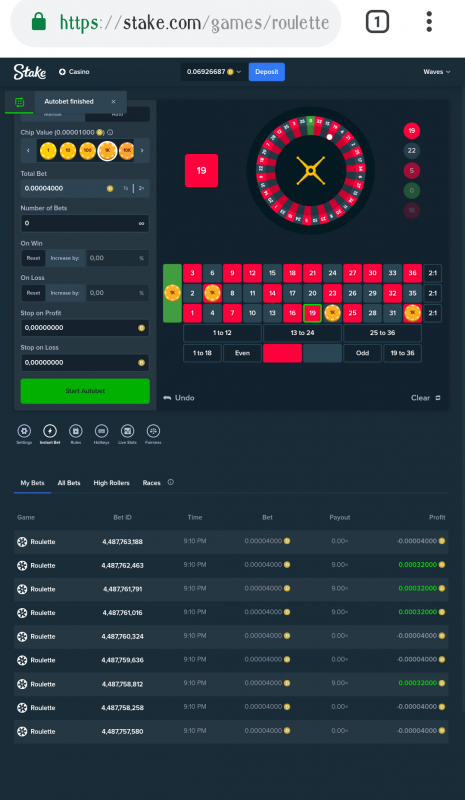This screenshot has width=465, height=800.
Task: Select the 10 chip
Action: pos(68,151)
